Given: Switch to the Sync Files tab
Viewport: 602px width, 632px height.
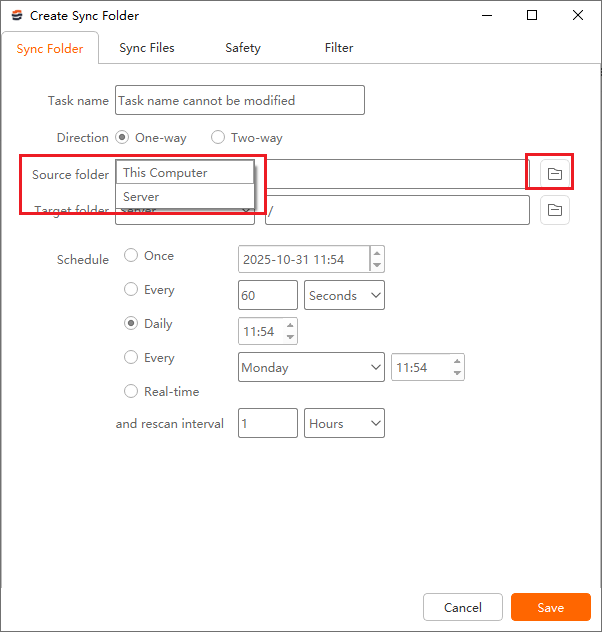Looking at the screenshot, I should [x=147, y=48].
